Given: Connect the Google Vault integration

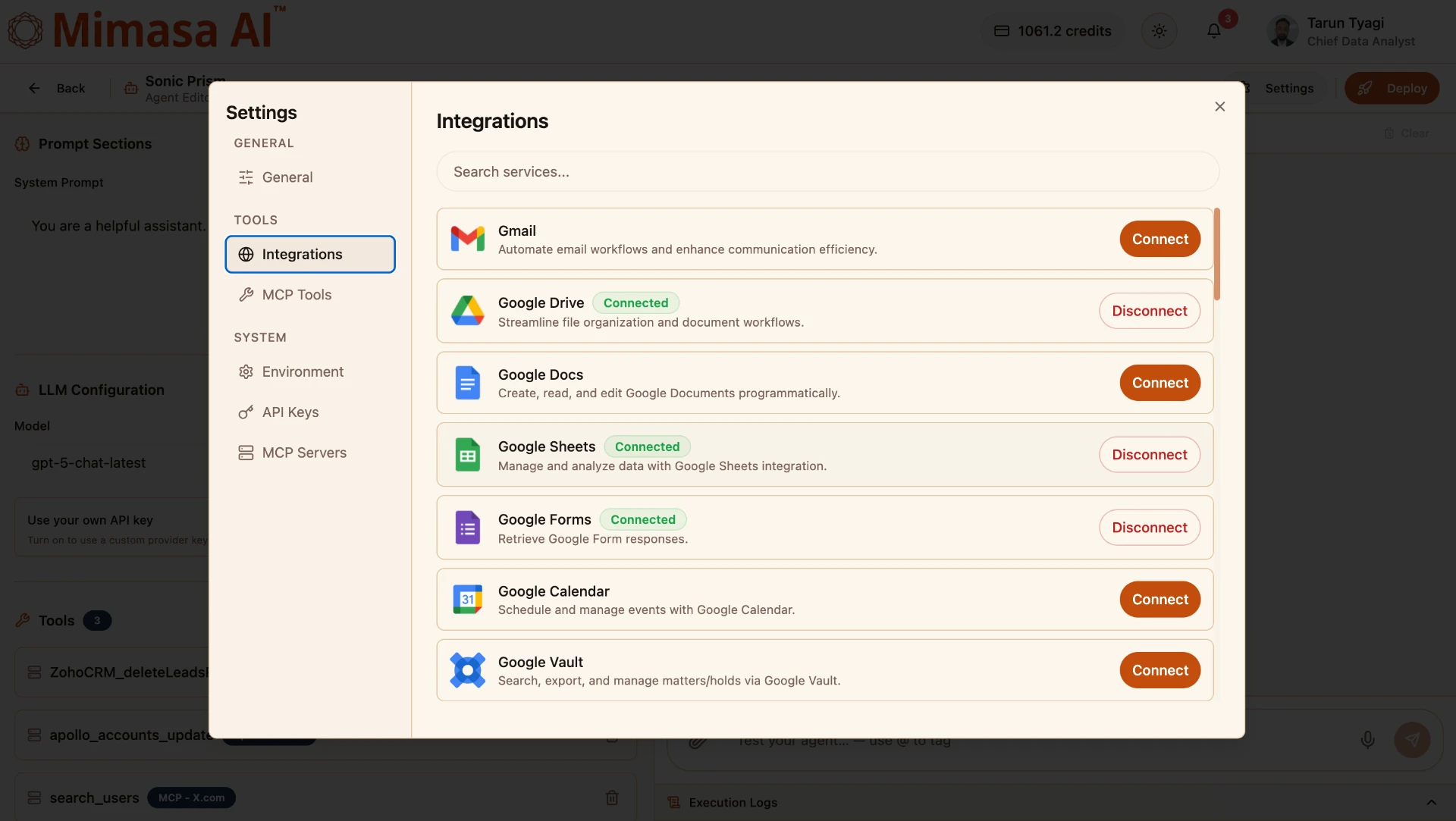Looking at the screenshot, I should 1159,670.
